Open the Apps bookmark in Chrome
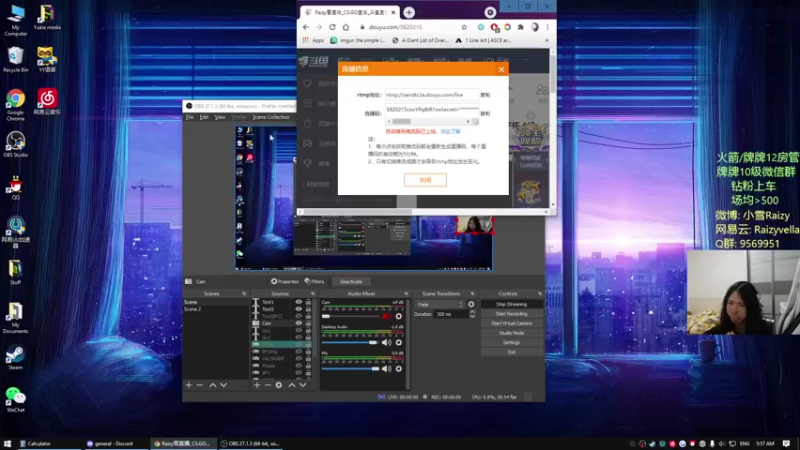The image size is (800, 450). 313,40
